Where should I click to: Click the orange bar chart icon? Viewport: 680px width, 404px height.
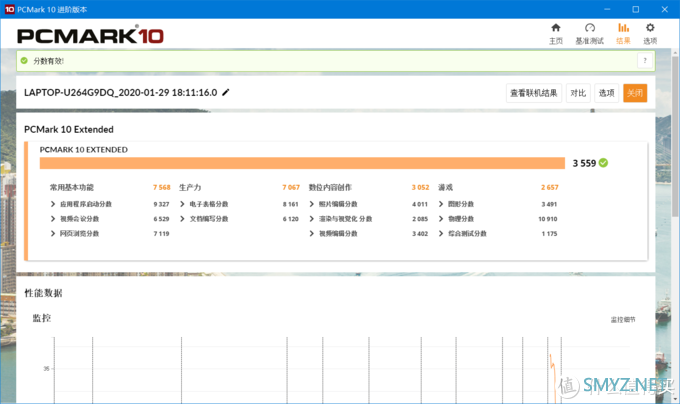pyautogui.click(x=623, y=28)
